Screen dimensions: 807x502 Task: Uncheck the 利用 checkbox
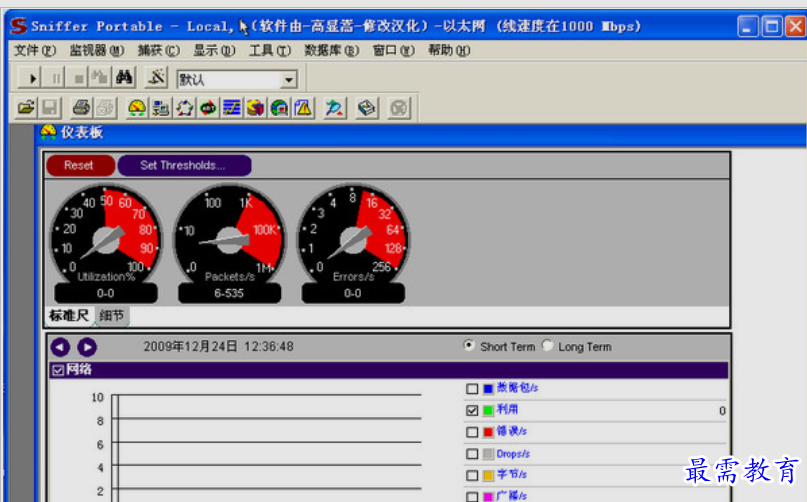[472, 410]
